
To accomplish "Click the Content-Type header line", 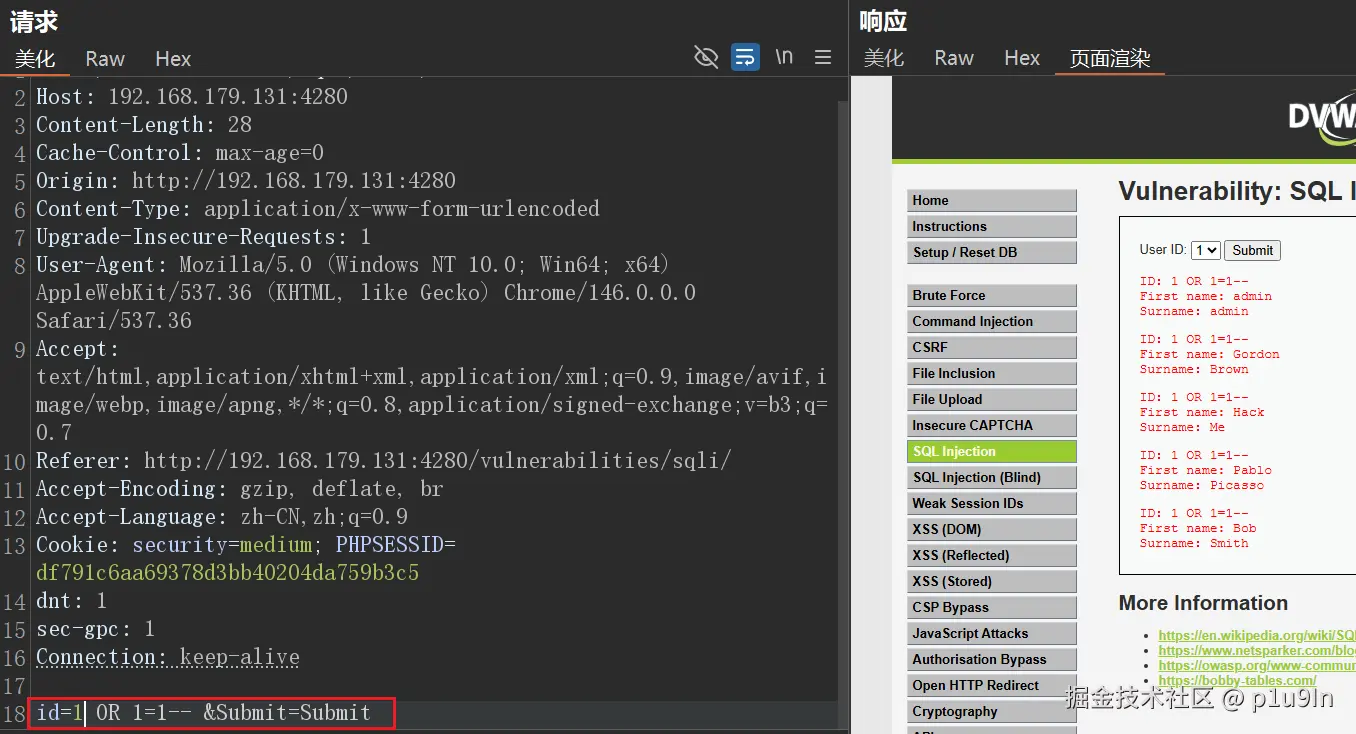I will (x=318, y=208).
